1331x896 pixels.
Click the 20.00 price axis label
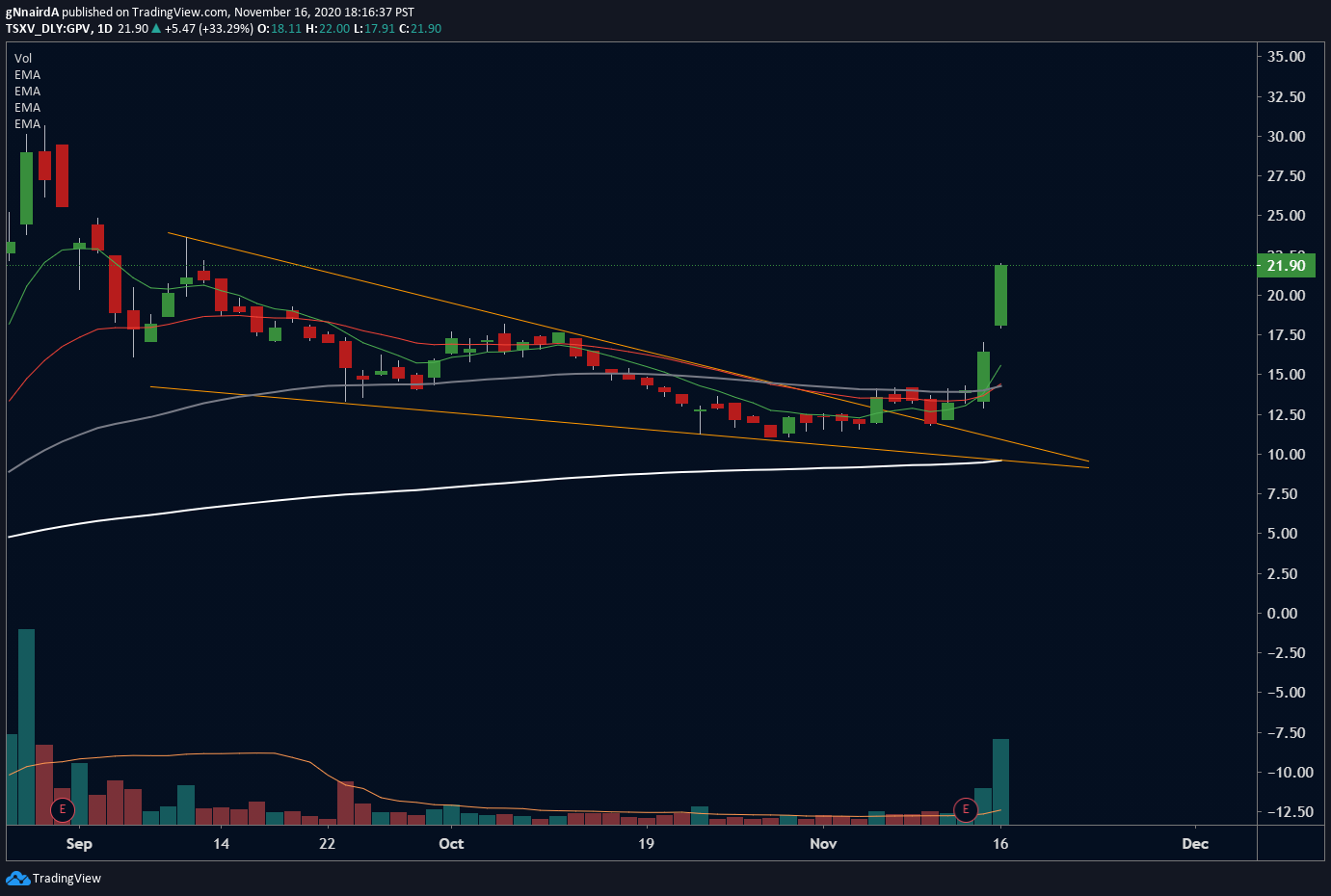point(1286,296)
